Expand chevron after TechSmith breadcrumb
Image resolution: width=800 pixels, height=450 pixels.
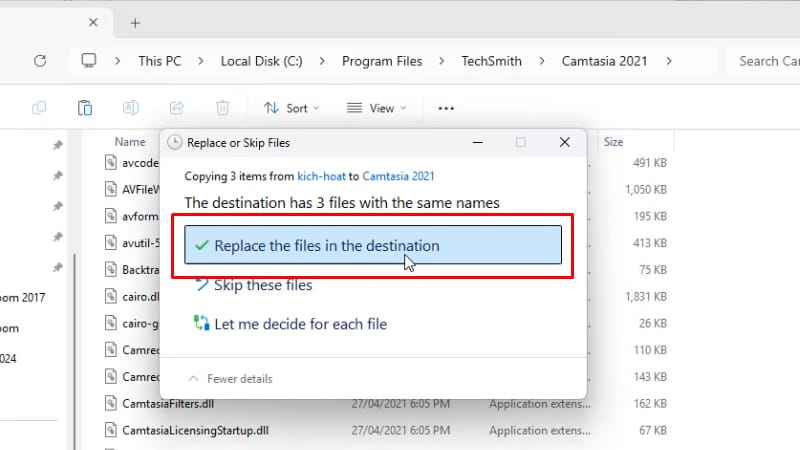(542, 61)
